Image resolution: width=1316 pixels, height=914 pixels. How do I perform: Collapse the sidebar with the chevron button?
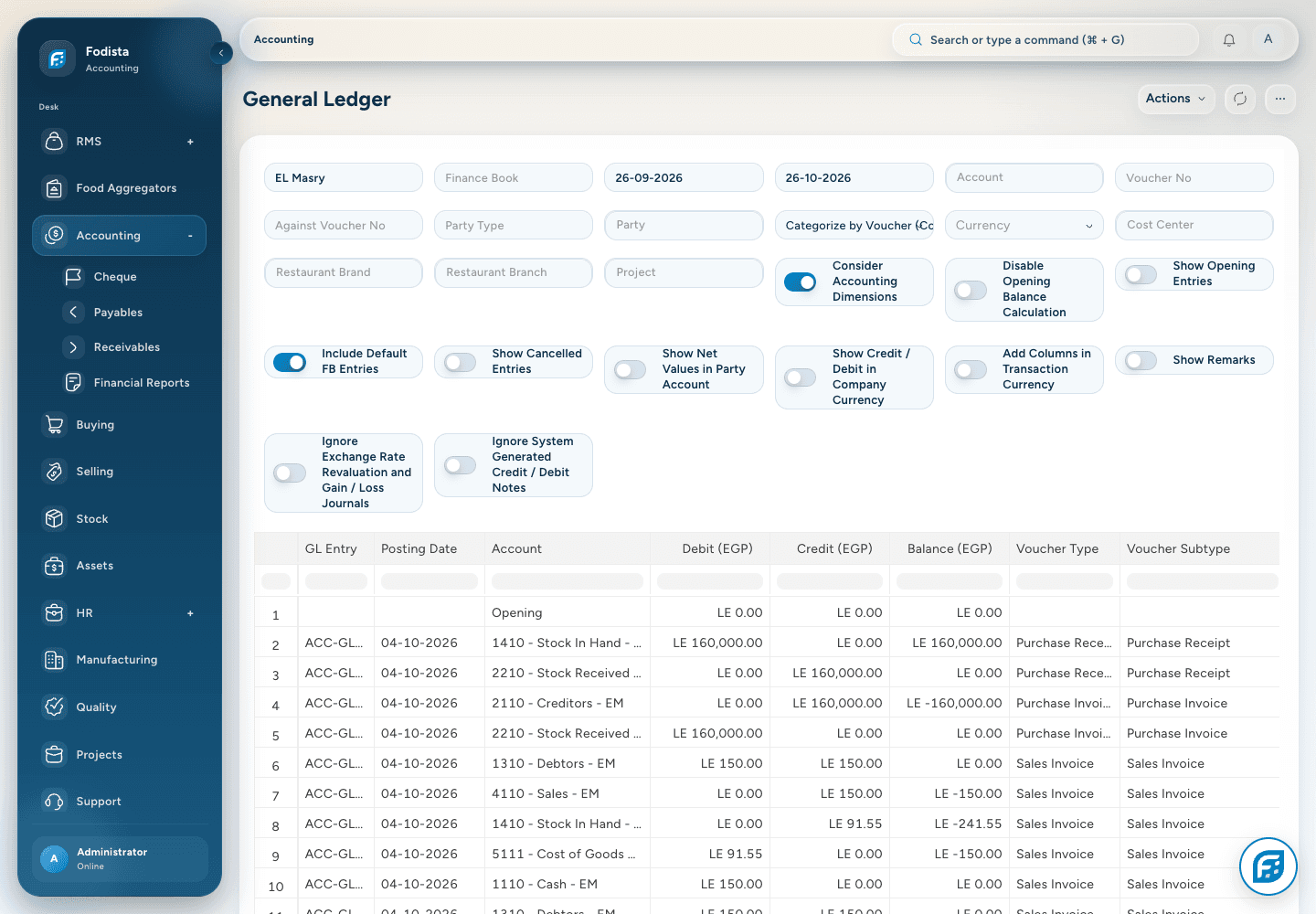[221, 53]
